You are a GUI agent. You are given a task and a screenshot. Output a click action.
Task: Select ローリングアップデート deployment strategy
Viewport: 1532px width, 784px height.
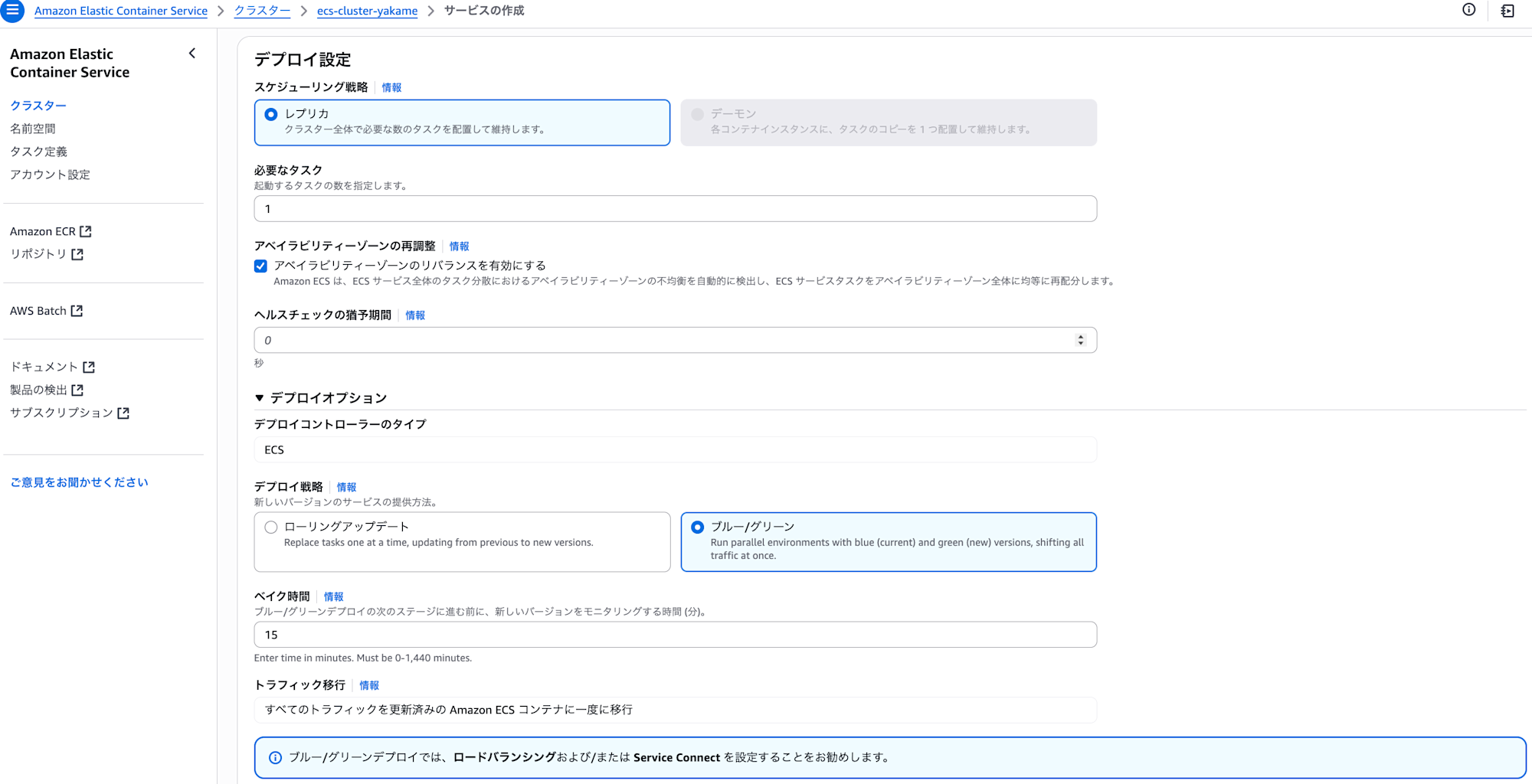271,528
